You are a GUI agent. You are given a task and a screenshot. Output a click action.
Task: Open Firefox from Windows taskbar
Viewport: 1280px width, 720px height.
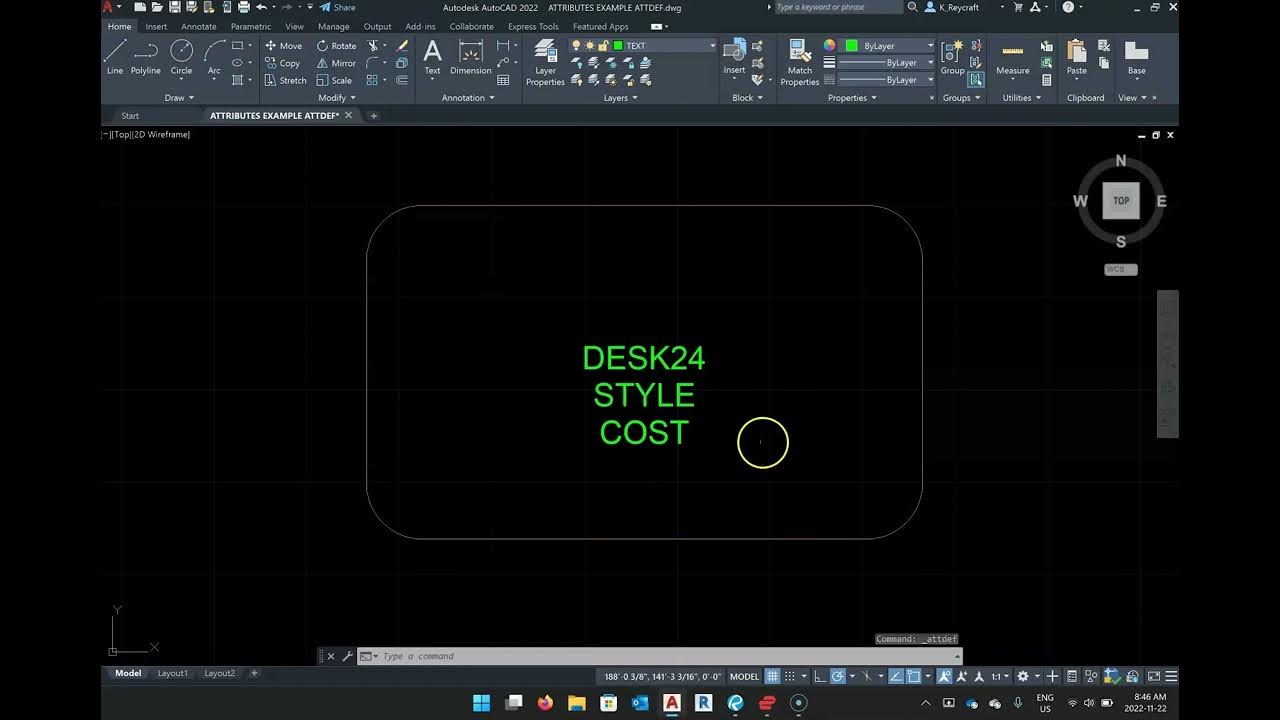coord(545,703)
